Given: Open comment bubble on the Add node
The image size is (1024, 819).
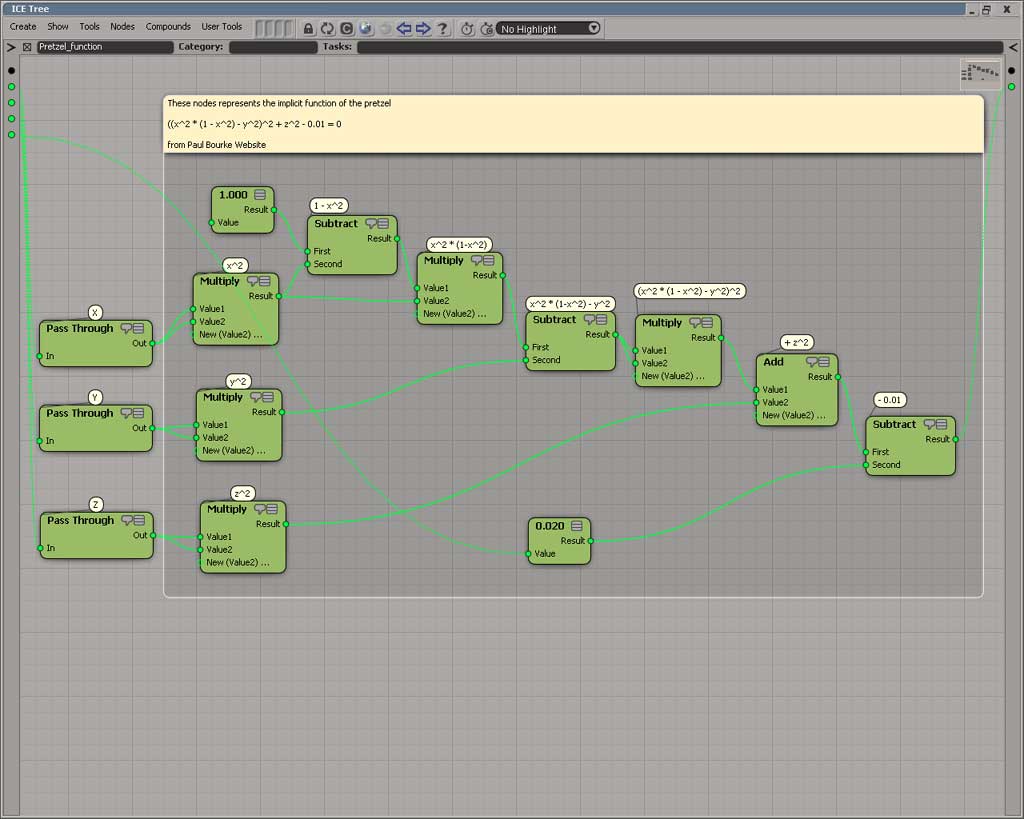Looking at the screenshot, I should click(812, 362).
